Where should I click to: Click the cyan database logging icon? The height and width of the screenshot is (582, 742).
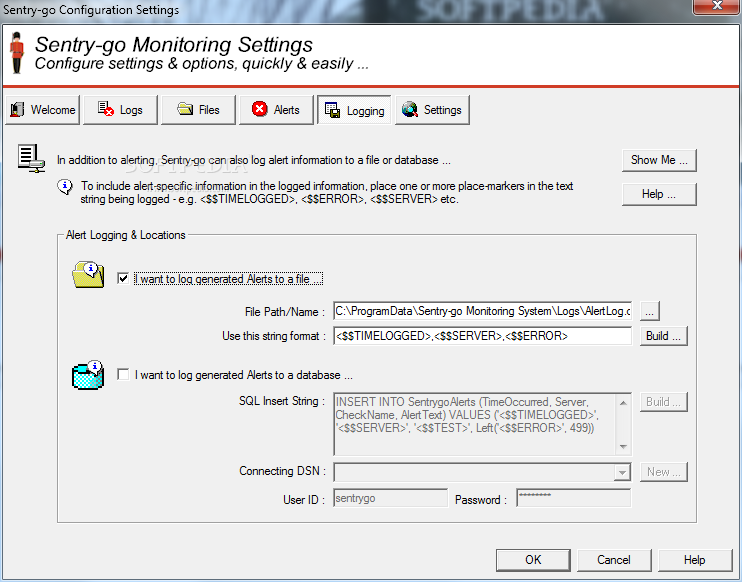point(88,375)
